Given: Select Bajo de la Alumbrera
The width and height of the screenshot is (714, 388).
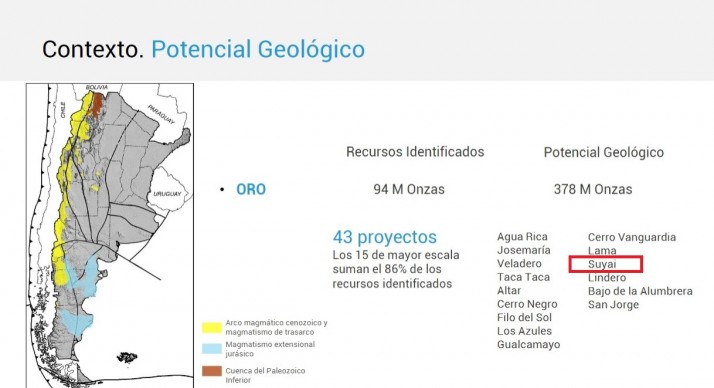Looking at the screenshot, I should tap(640, 291).
